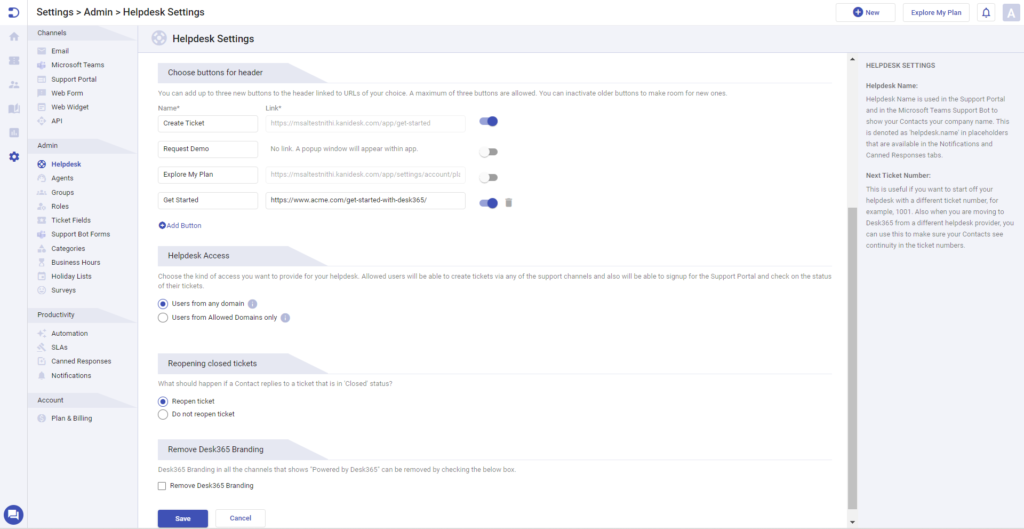Click the Explore My Plan name field

pyautogui.click(x=208, y=175)
